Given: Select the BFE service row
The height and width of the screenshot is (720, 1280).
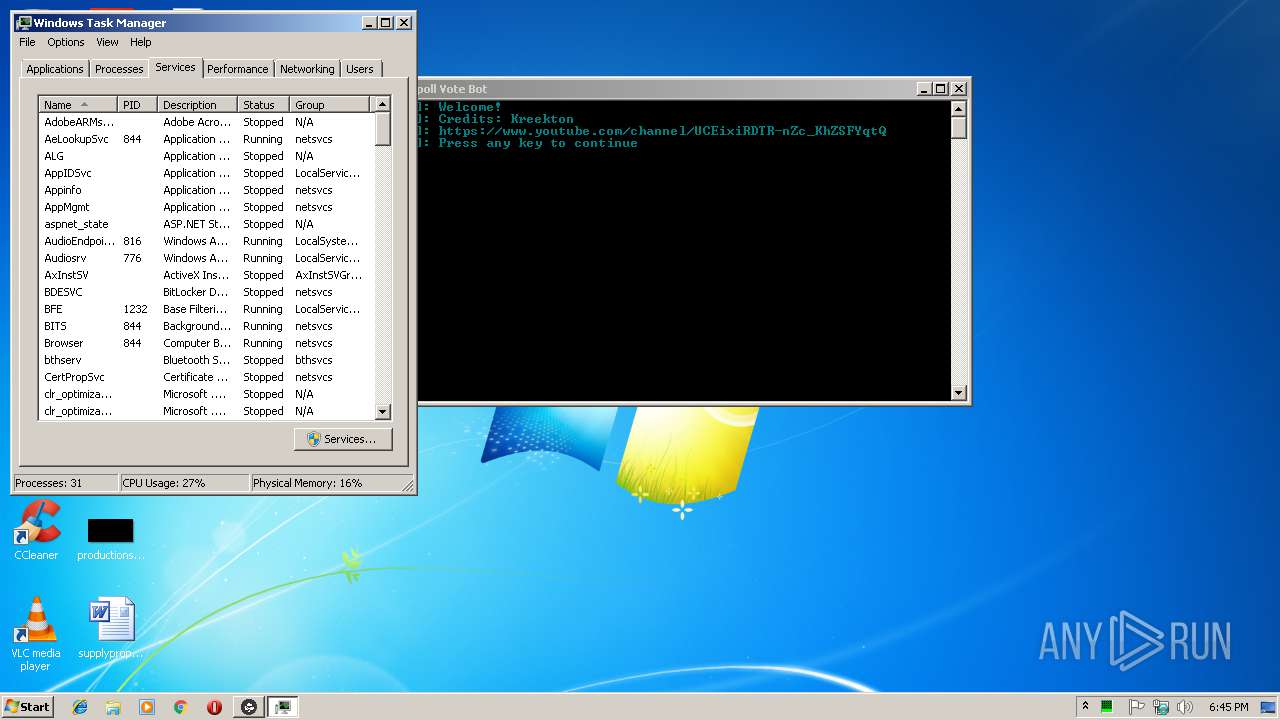Looking at the screenshot, I should (x=206, y=309).
